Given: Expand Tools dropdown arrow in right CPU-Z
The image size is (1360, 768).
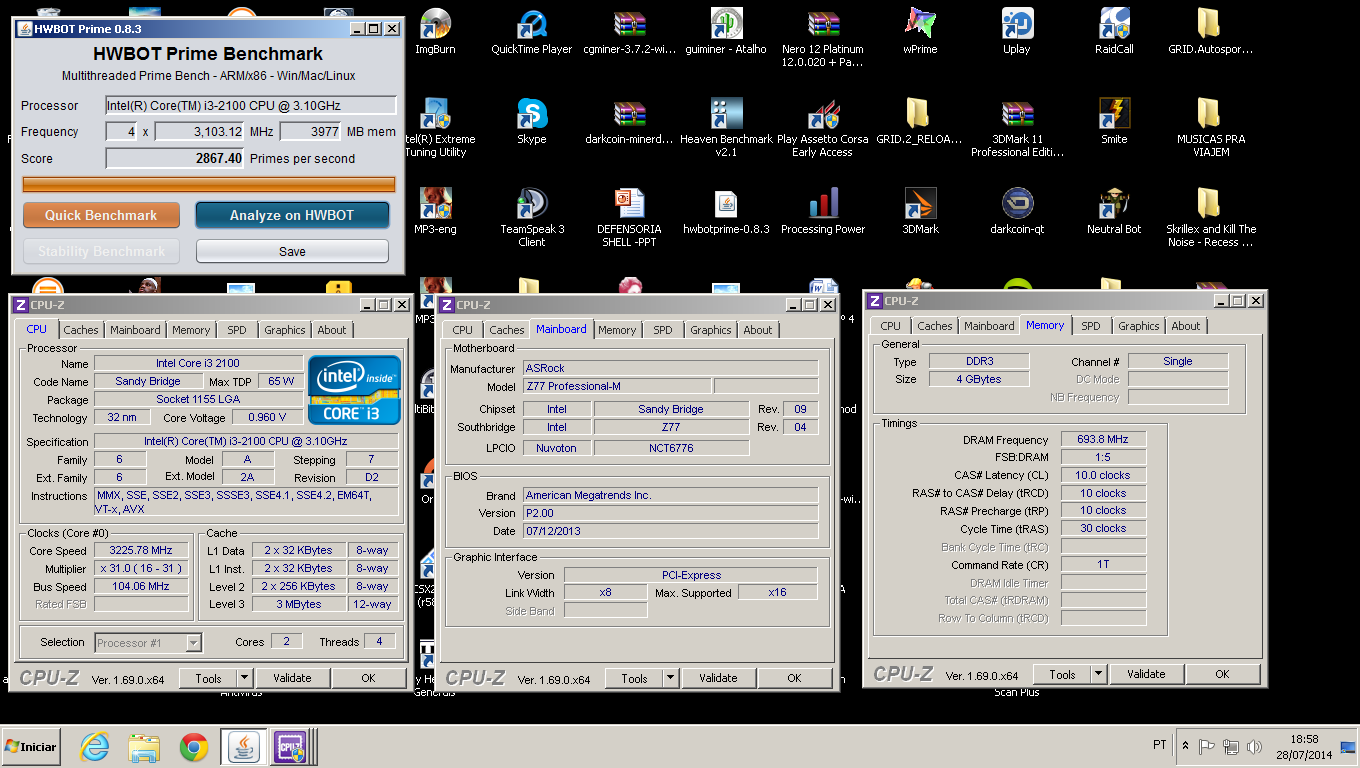Looking at the screenshot, I should 1099,674.
